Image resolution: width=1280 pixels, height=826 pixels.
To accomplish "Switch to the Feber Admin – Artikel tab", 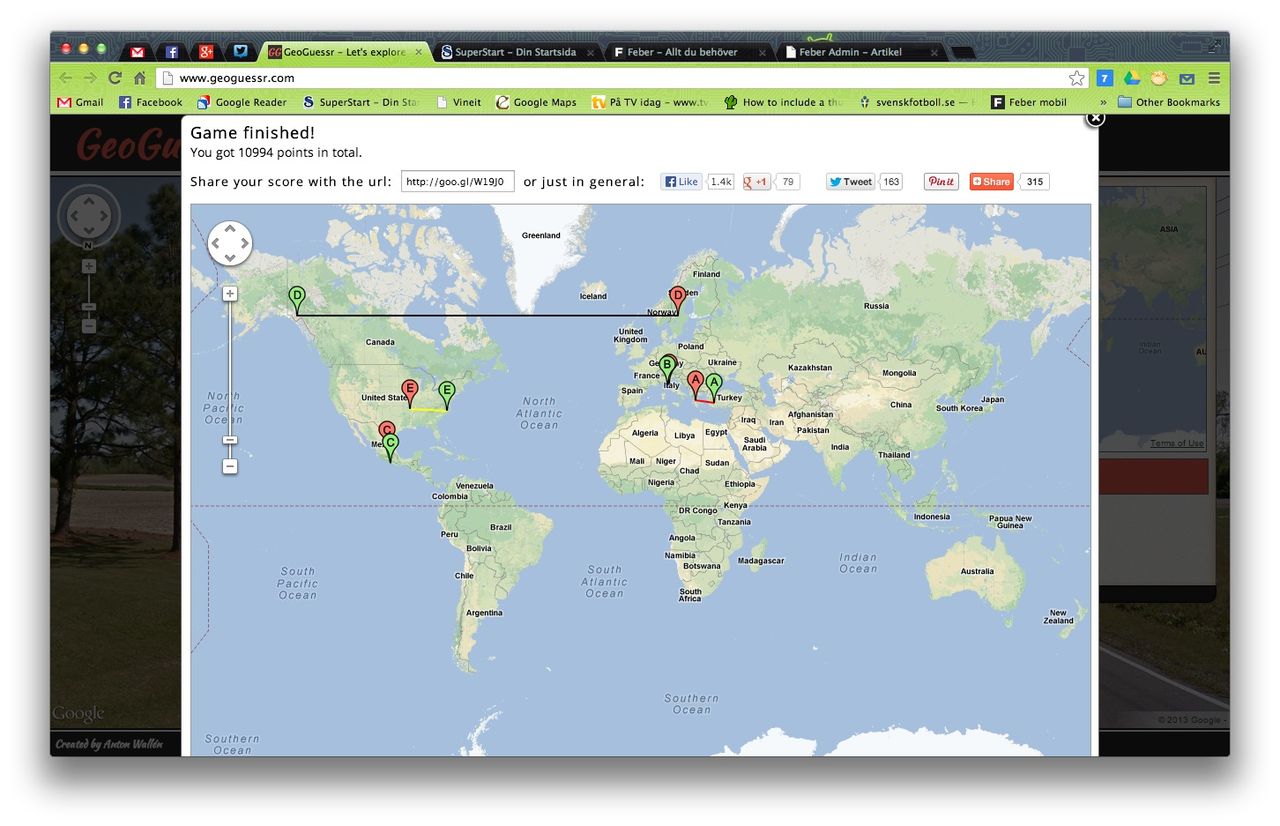I will point(856,52).
